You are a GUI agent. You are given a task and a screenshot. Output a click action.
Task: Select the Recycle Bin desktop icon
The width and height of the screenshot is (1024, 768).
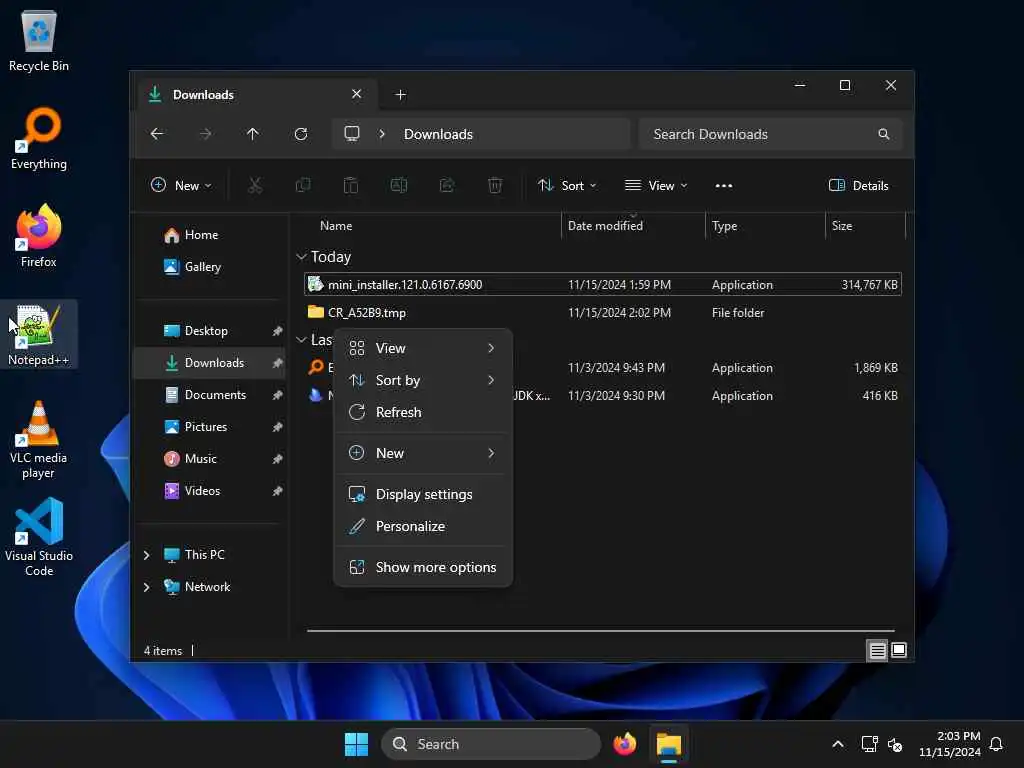39,40
